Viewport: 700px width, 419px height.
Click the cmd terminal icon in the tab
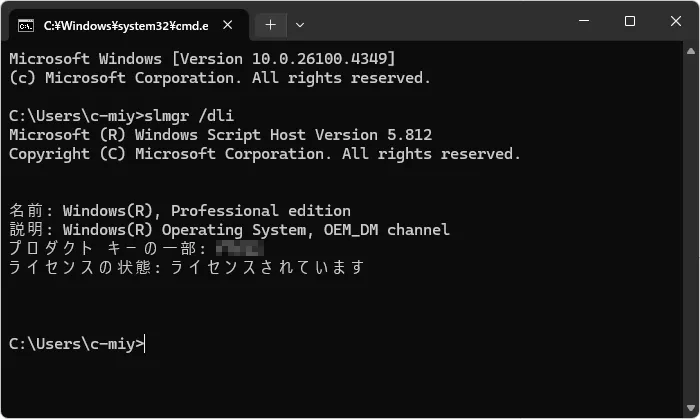(25, 26)
